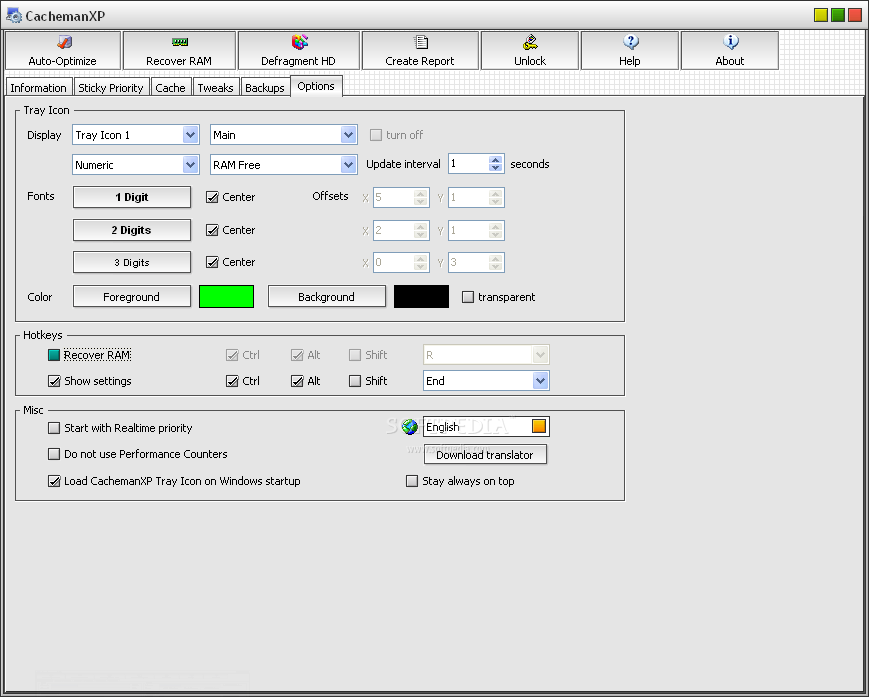Click the 1 Digit font button
The width and height of the screenshot is (869, 697).
(x=132, y=197)
